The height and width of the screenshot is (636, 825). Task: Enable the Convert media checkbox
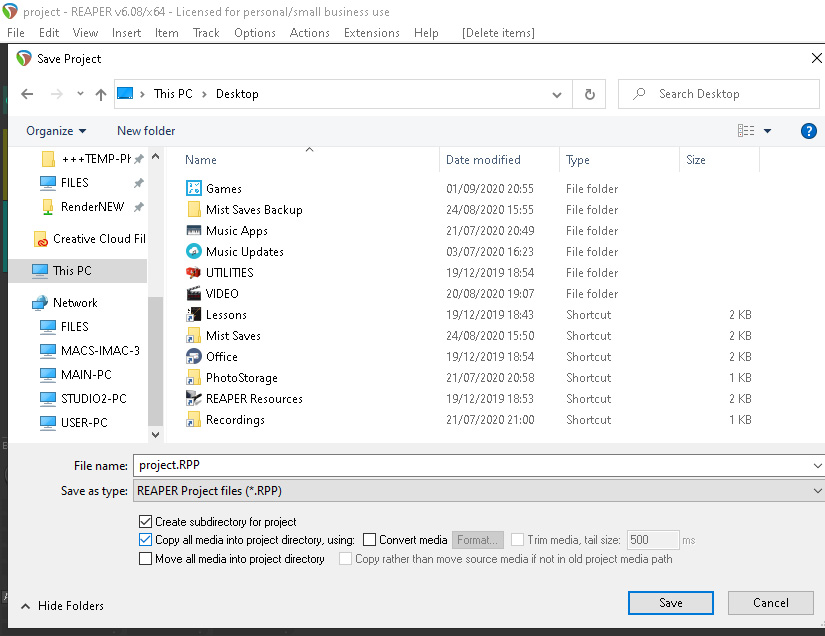pos(369,540)
